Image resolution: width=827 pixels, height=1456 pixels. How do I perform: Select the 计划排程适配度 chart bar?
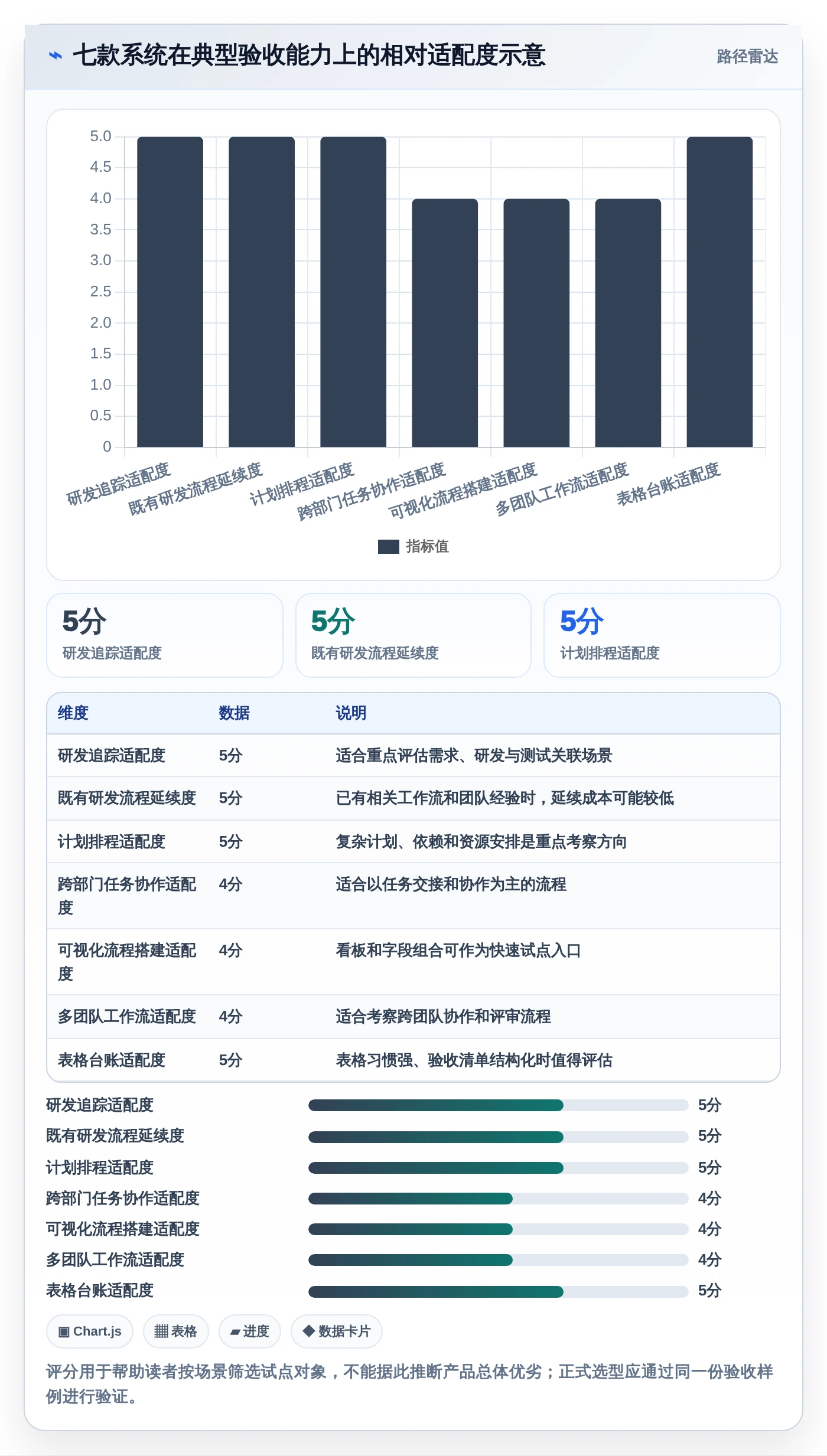[353, 292]
